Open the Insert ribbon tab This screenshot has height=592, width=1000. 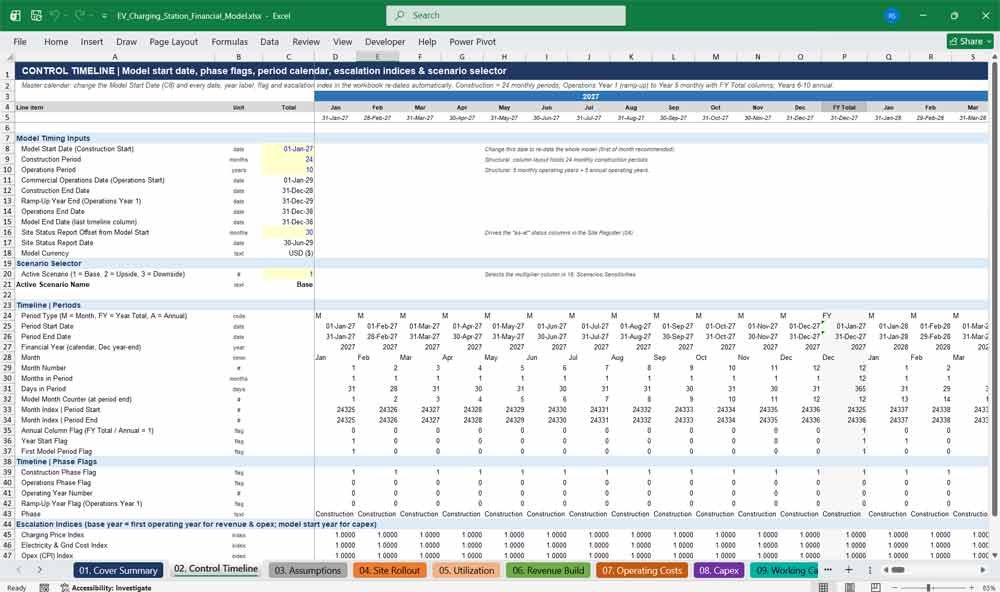(92, 41)
